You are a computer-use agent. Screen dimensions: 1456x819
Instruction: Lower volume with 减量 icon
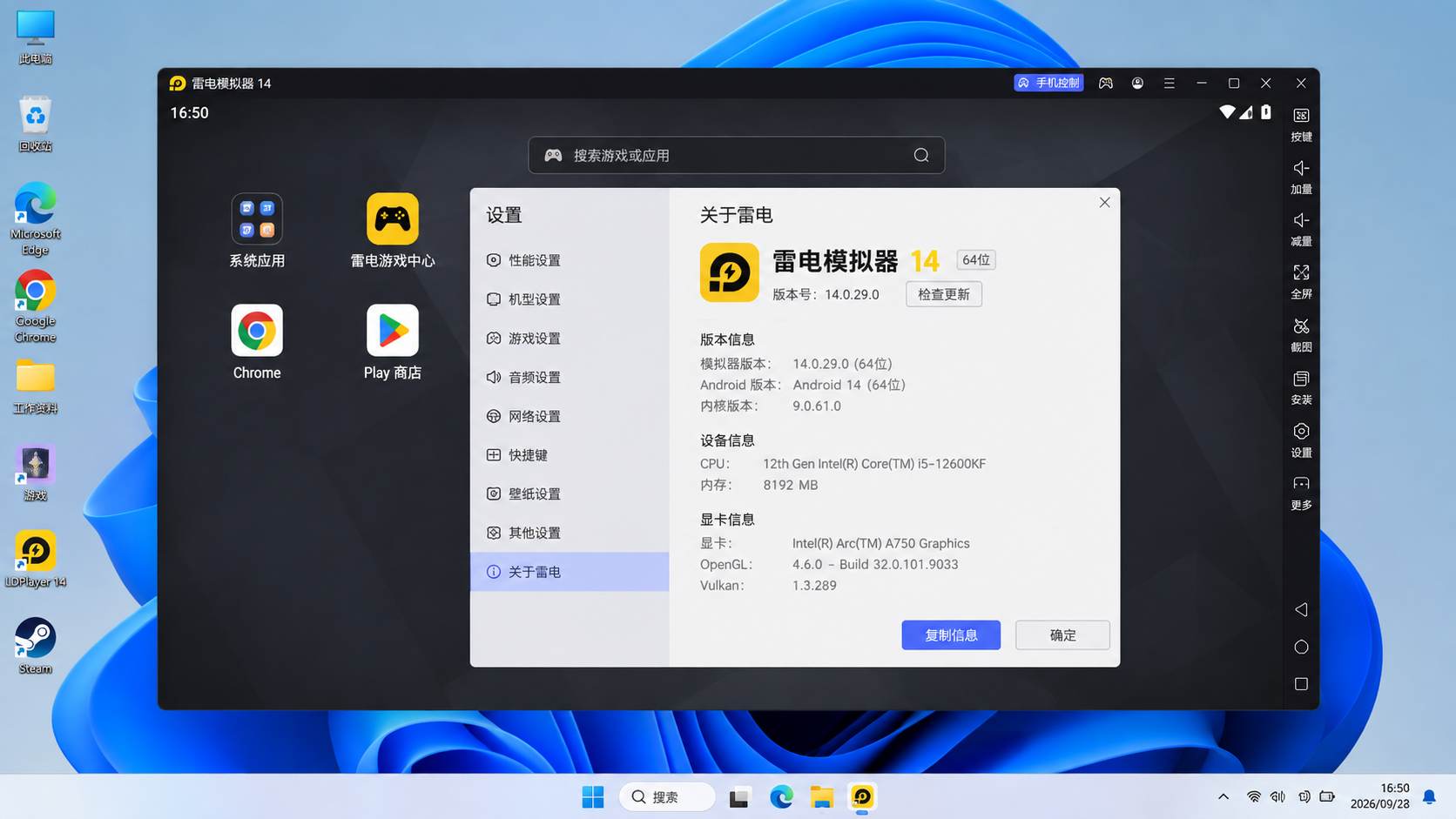1301,229
